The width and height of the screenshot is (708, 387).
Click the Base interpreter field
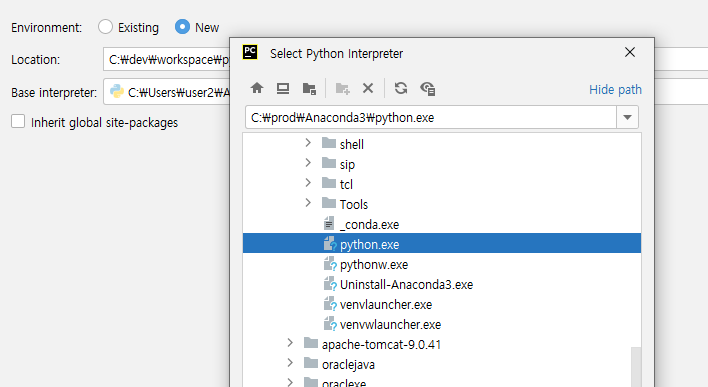click(x=167, y=92)
